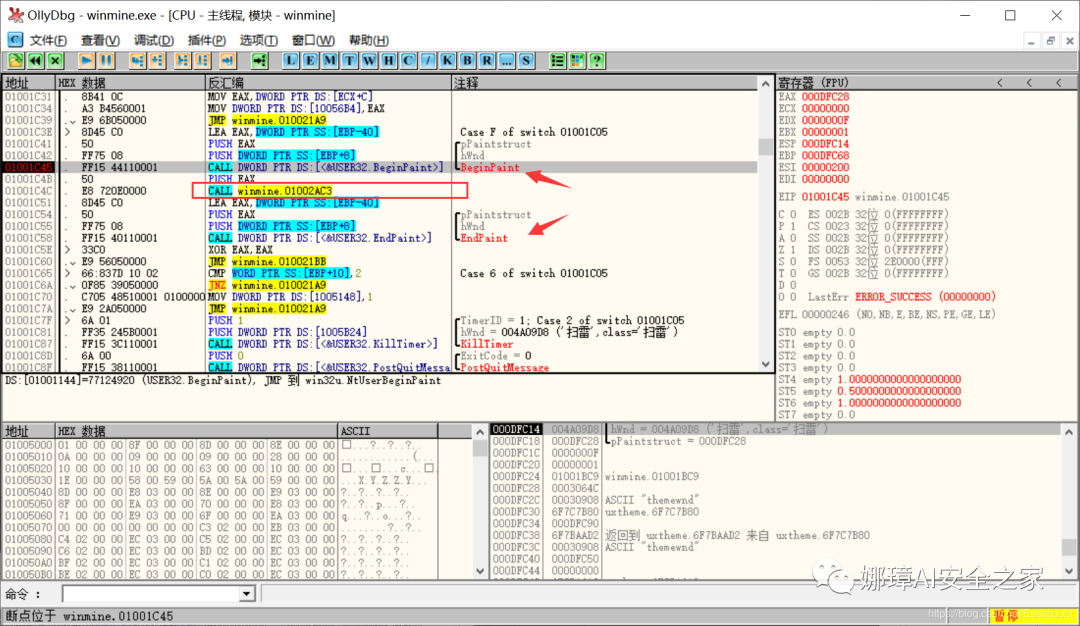
Task: Click the 注释 column header
Action: pos(605,83)
